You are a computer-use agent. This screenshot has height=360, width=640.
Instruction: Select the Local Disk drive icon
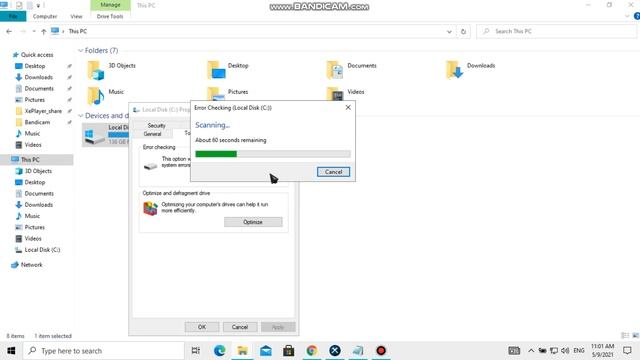[x=95, y=135]
